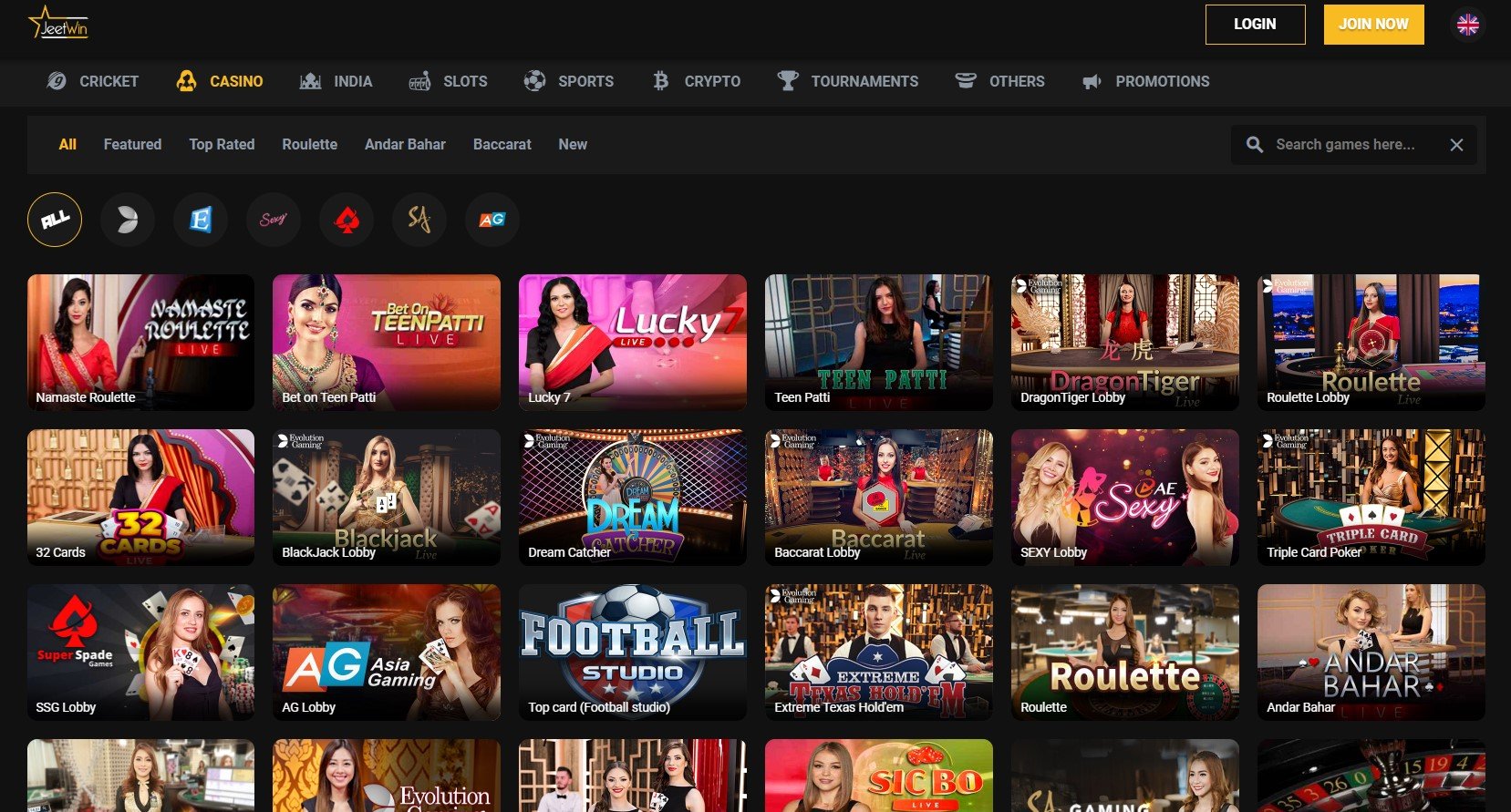1511x812 pixels.
Task: Open the language selector flag icon
Action: coord(1467,25)
